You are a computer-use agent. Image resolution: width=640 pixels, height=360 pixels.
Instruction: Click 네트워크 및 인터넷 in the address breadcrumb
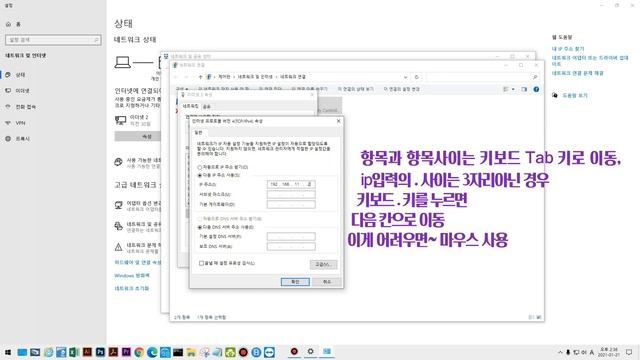[x=255, y=77]
